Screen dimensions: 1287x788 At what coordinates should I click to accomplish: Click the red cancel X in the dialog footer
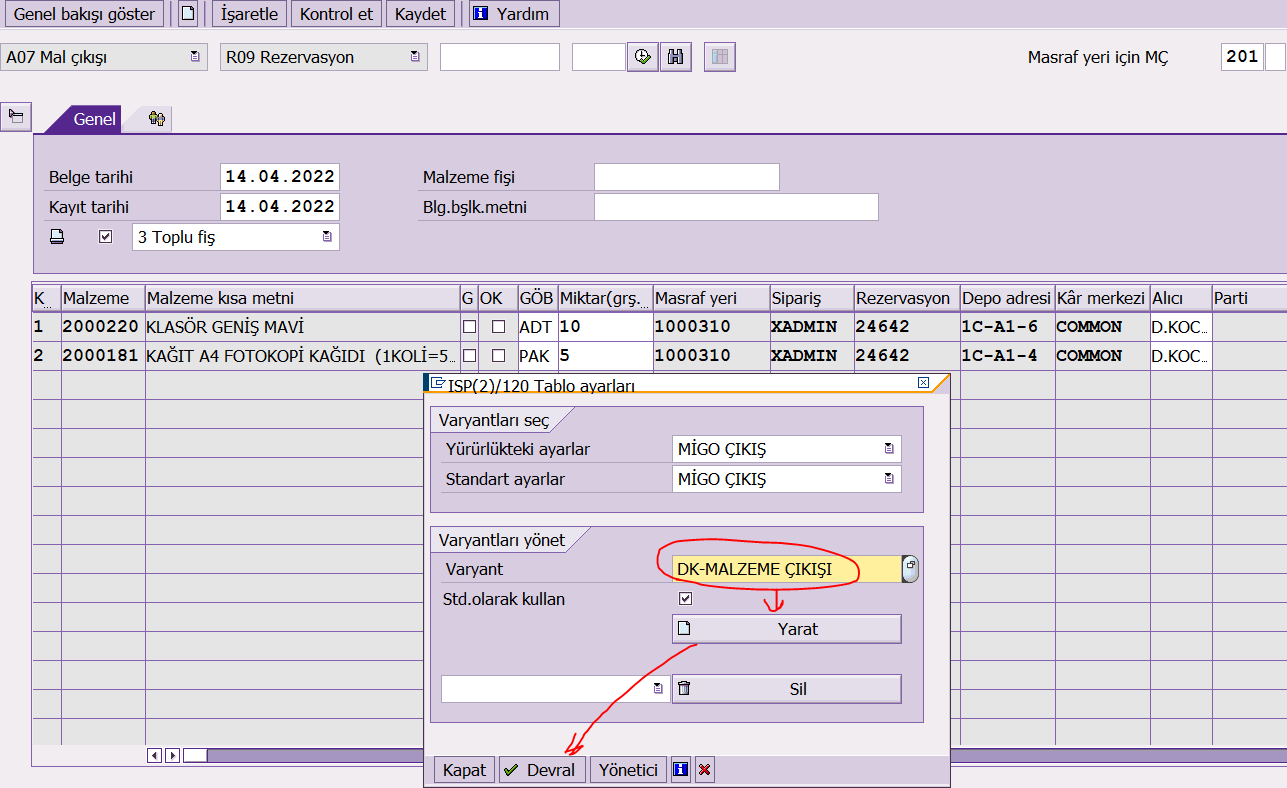tap(705, 769)
